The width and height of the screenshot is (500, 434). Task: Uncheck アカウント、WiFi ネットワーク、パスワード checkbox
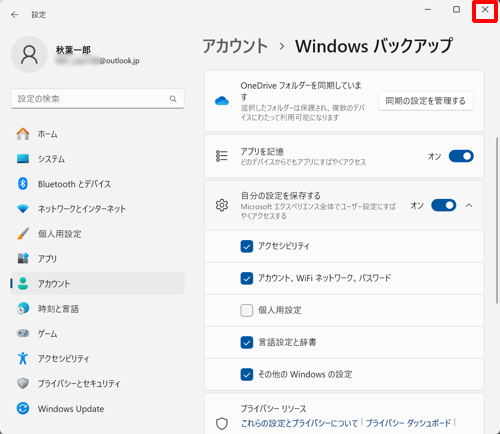pos(247,278)
